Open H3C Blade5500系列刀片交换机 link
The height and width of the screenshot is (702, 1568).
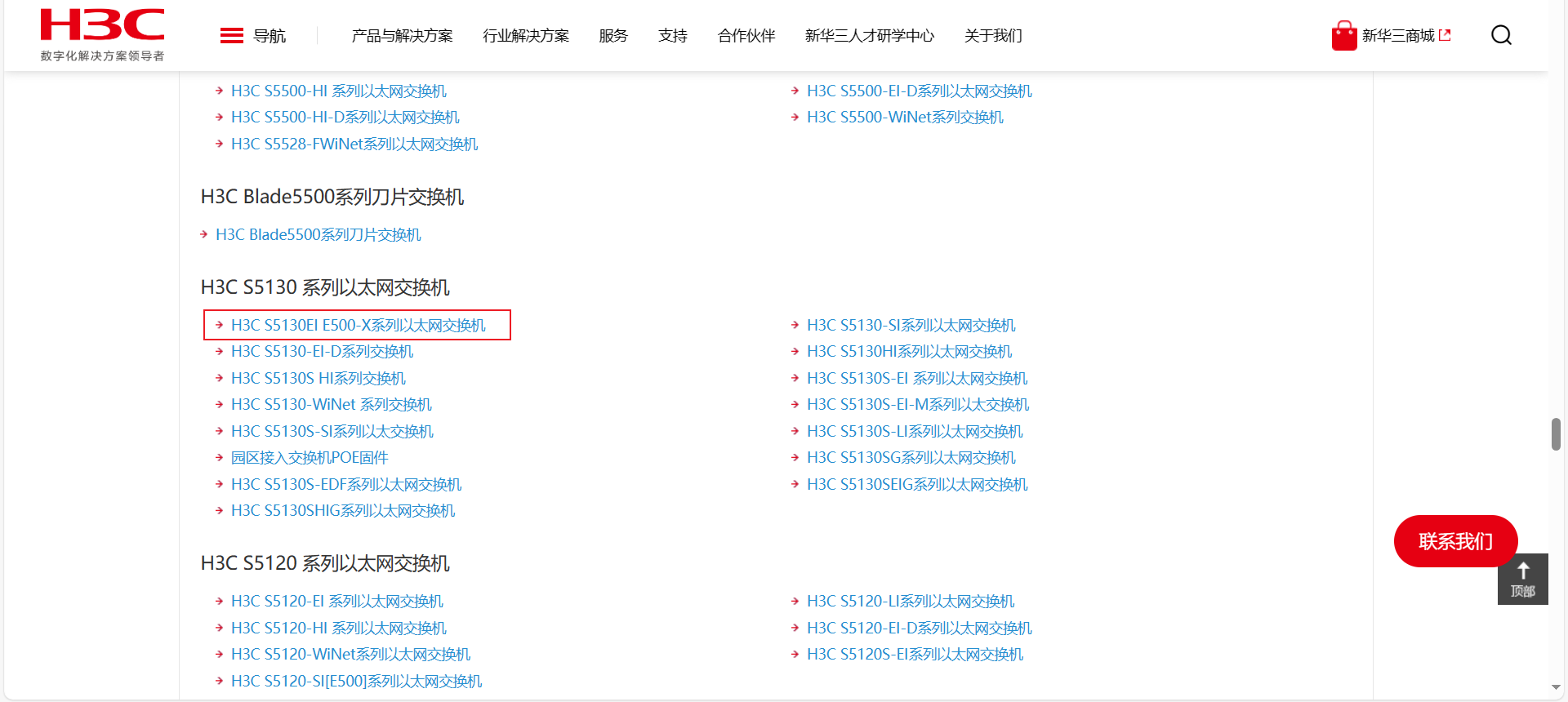click(318, 235)
